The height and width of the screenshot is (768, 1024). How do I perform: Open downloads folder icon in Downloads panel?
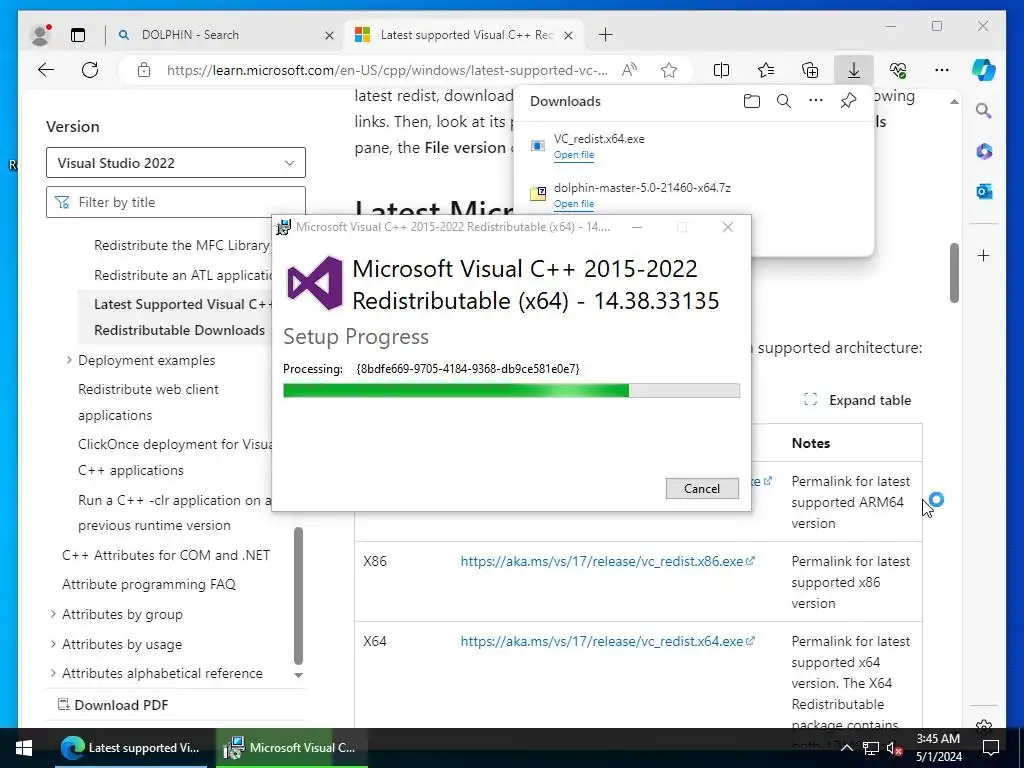click(752, 101)
